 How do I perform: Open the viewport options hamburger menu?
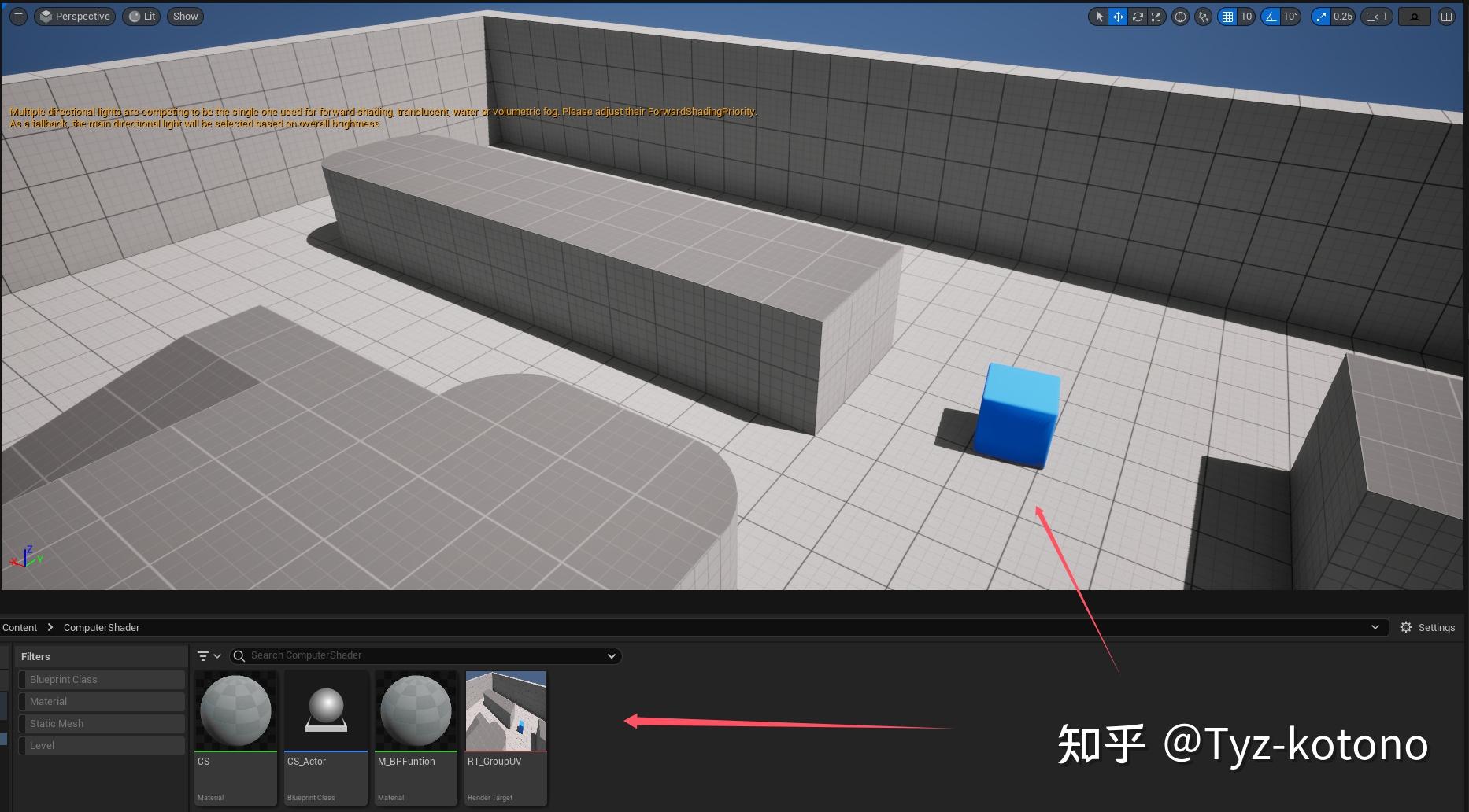[17, 16]
